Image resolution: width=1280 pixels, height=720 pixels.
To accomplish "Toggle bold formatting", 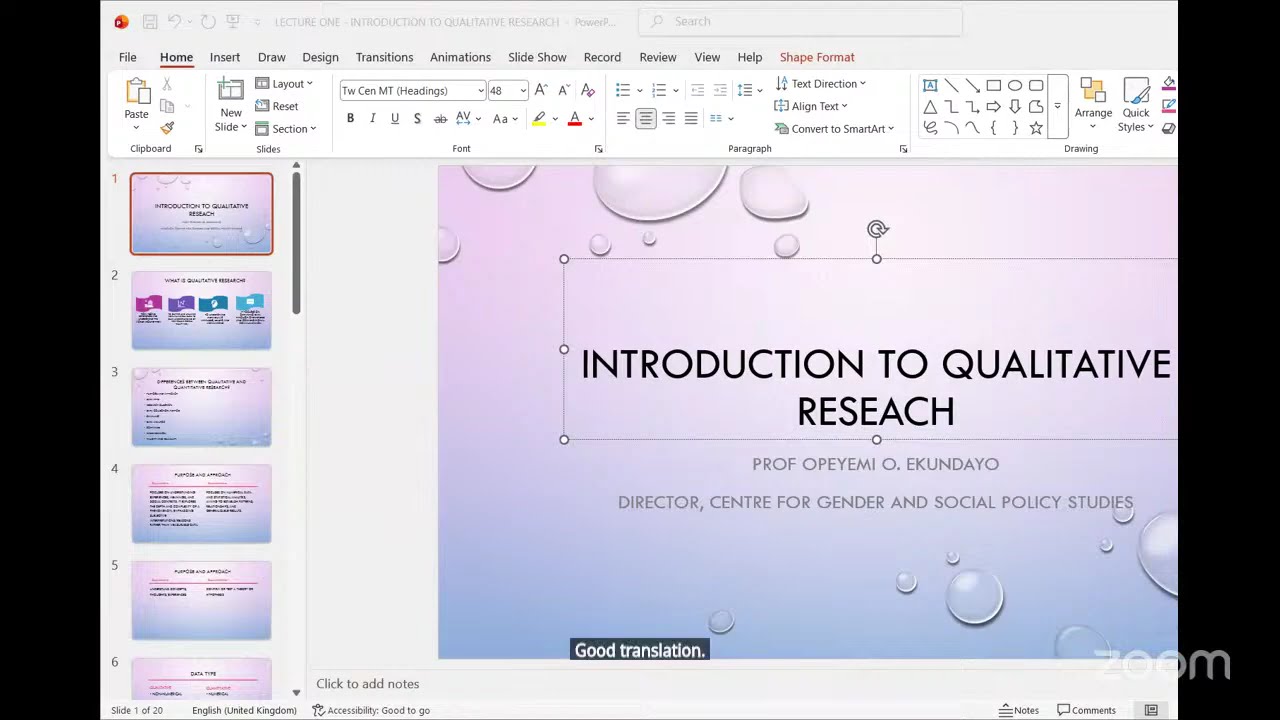I will point(350,119).
